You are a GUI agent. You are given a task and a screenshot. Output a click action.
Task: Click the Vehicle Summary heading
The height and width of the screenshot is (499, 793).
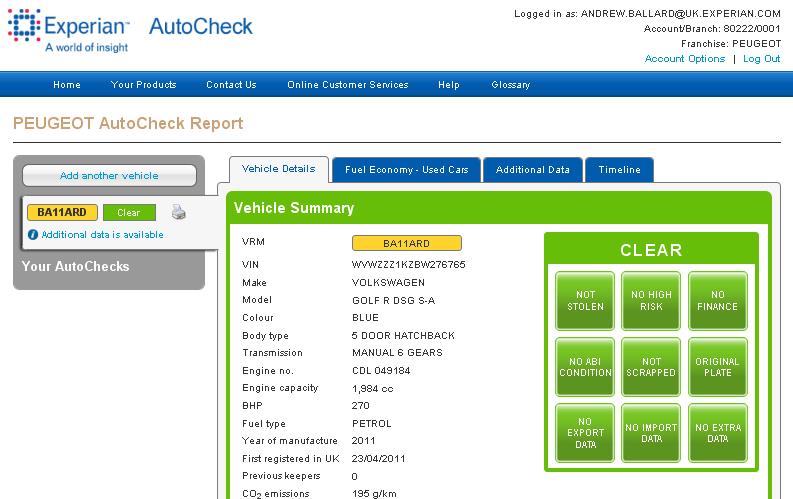click(x=294, y=208)
